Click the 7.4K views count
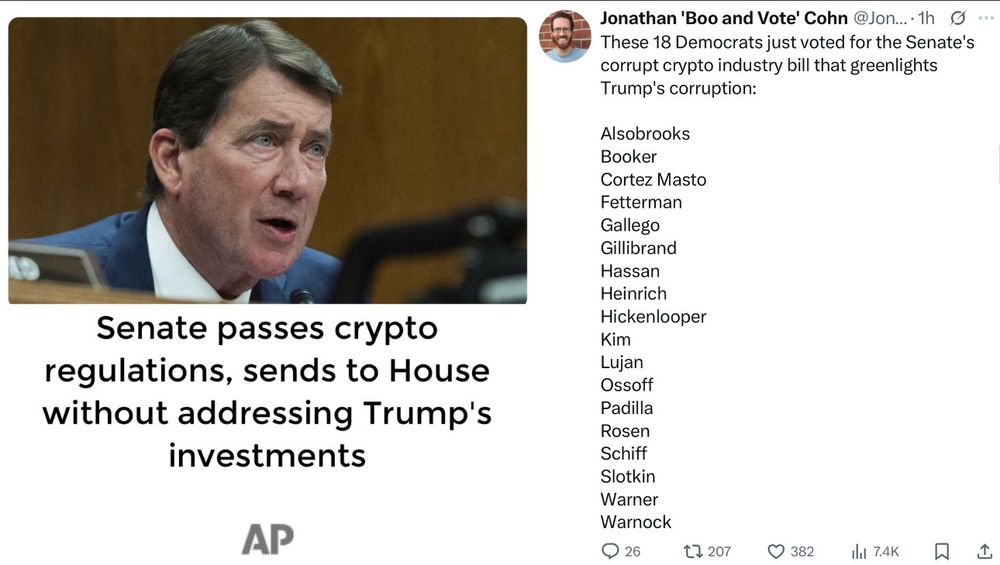Screen dimensions: 1000x565 pos(886,551)
